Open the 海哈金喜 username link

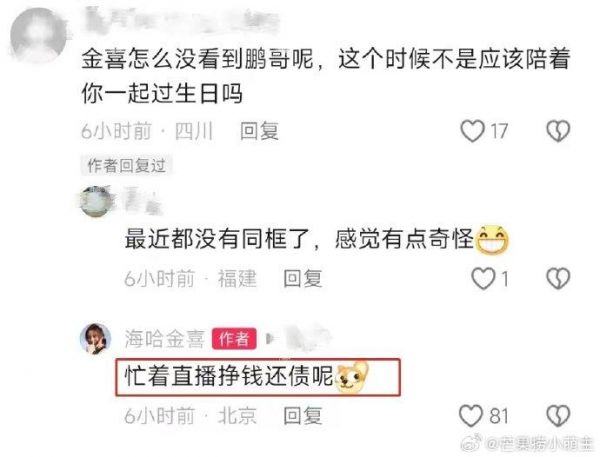point(165,339)
